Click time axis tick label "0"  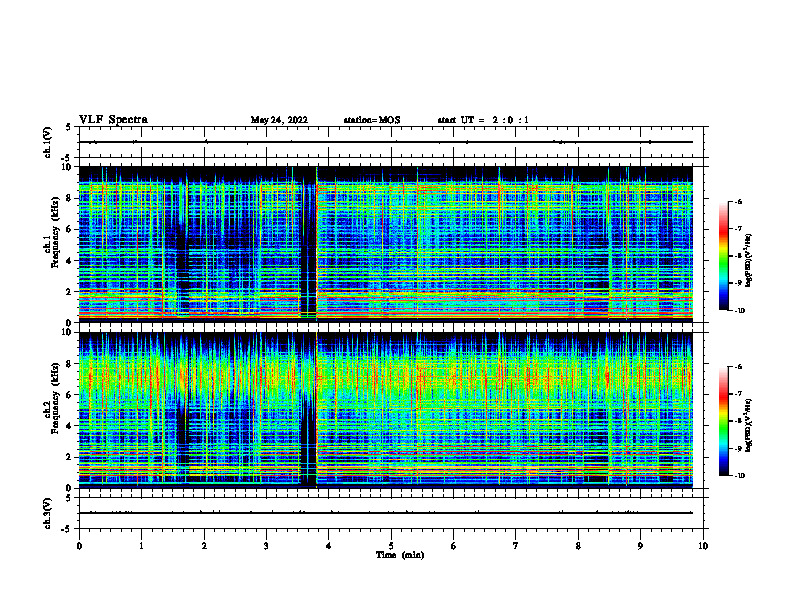(x=79, y=546)
